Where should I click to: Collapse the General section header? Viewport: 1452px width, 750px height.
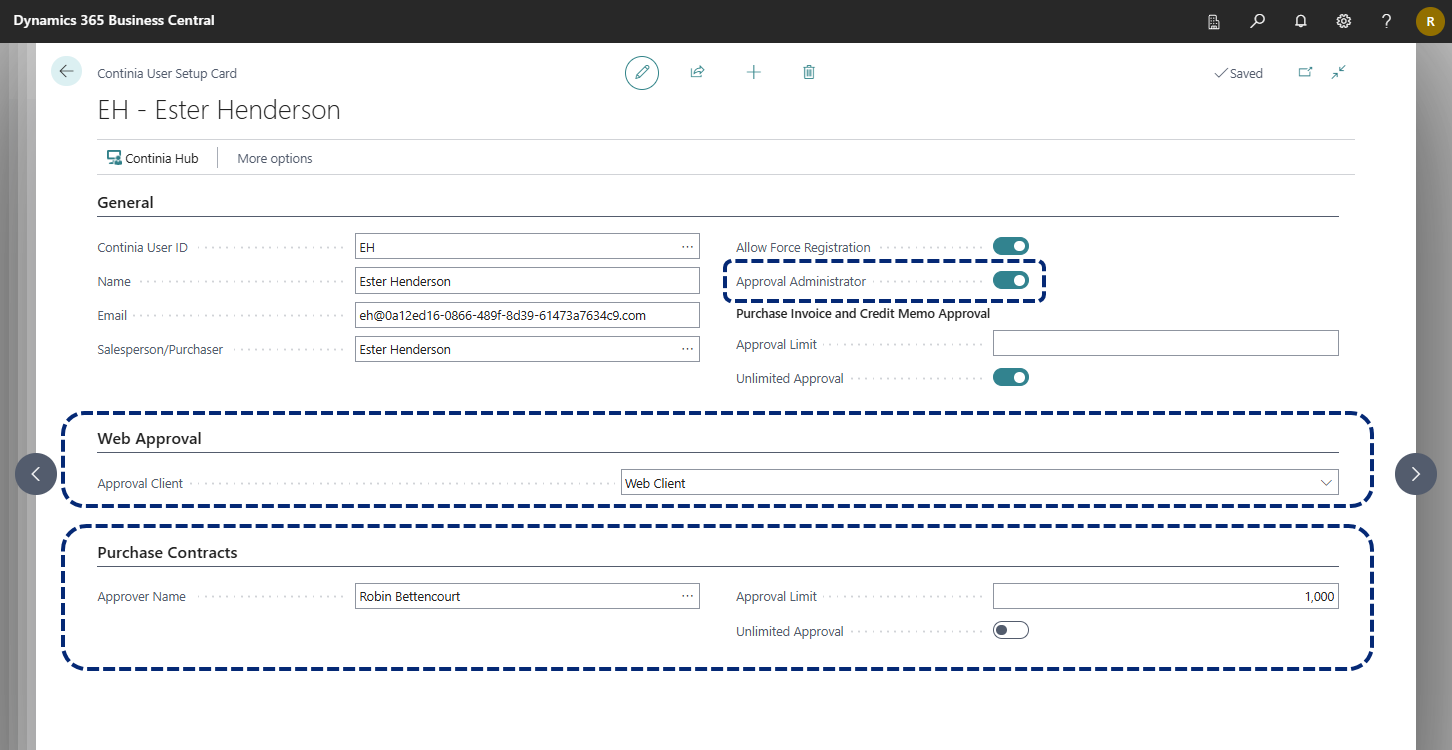pos(125,202)
